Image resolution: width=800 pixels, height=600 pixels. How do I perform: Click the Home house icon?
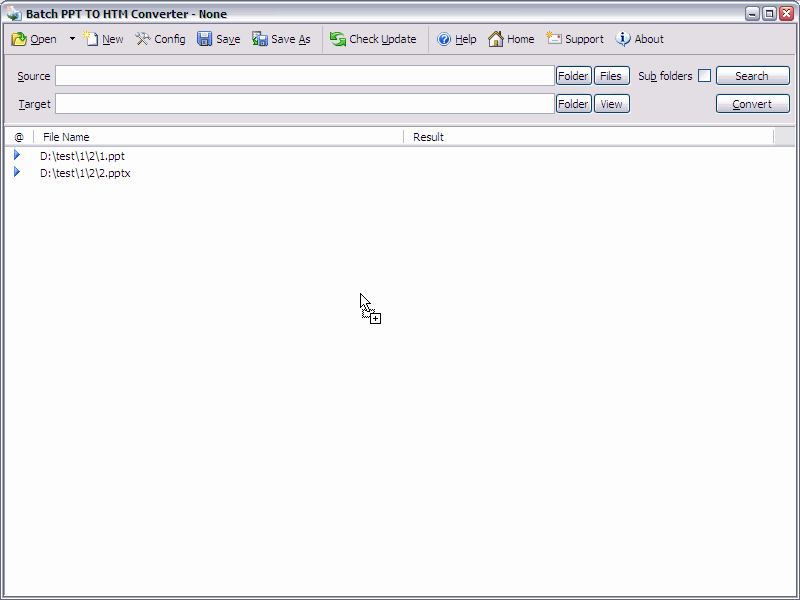[x=495, y=39]
